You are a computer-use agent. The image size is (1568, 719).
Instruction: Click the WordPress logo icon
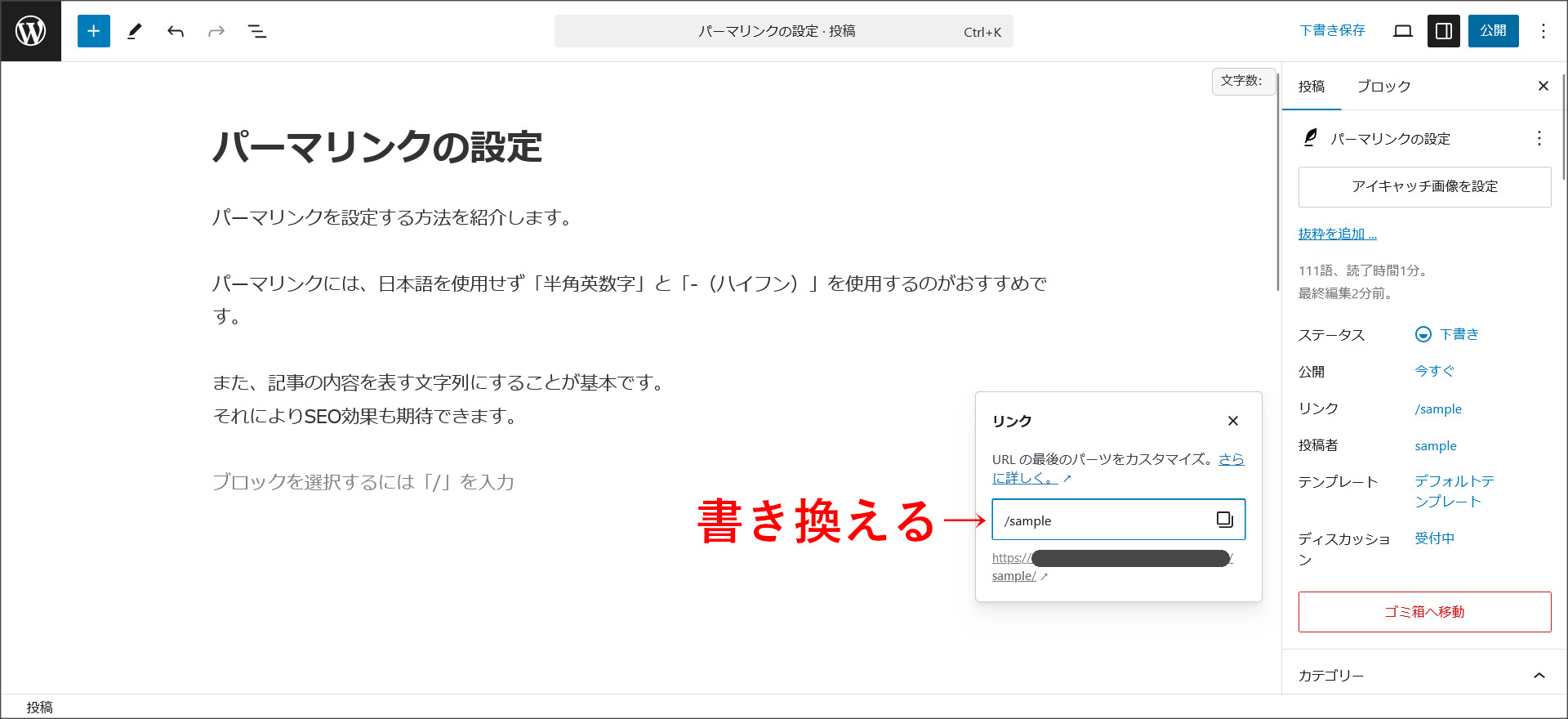(x=31, y=31)
